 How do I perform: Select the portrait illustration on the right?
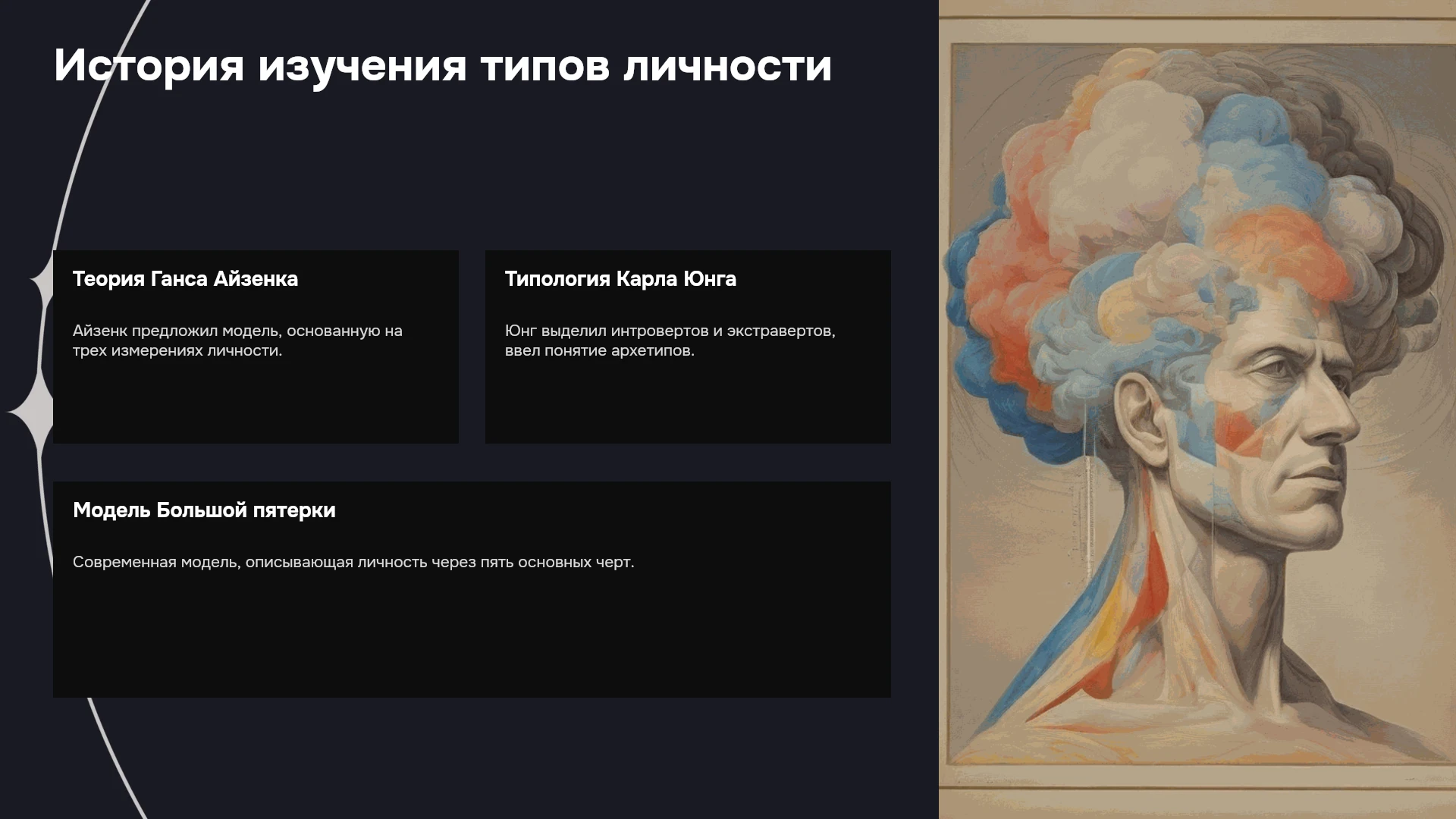(x=1197, y=409)
